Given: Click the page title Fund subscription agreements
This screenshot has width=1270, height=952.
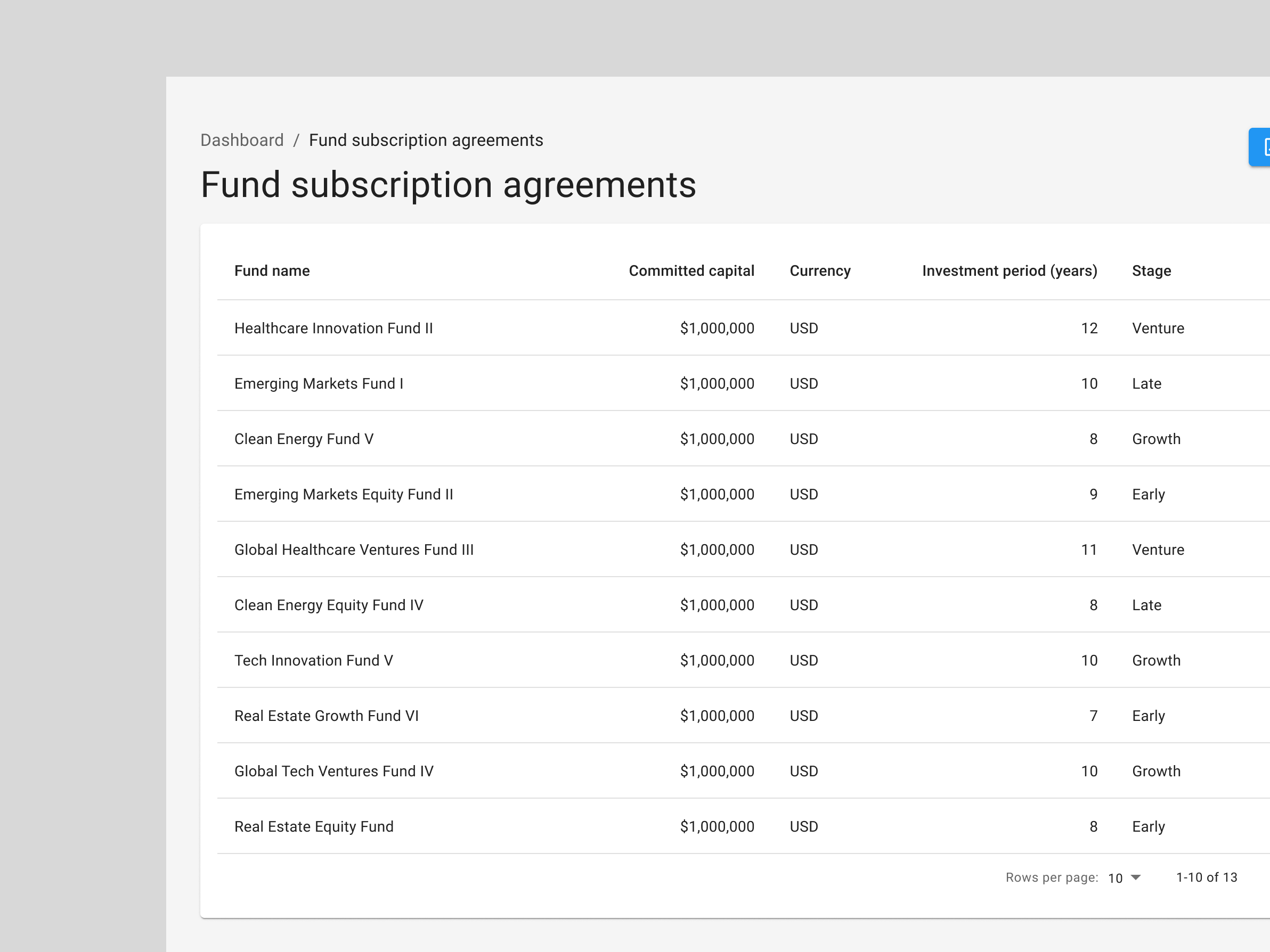Looking at the screenshot, I should coord(448,185).
